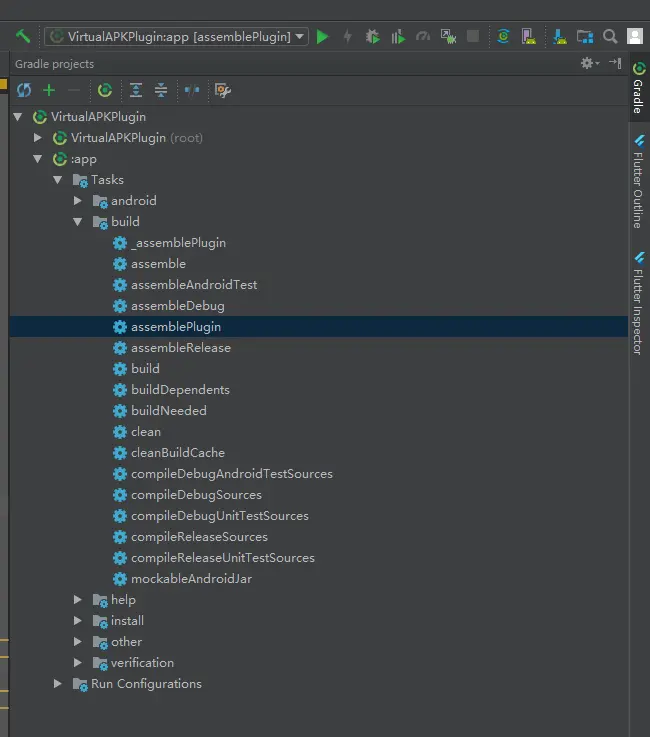Open Project Structure icon in toolbar
Image resolution: width=650 pixels, height=737 pixels.
pyautogui.click(x=585, y=37)
